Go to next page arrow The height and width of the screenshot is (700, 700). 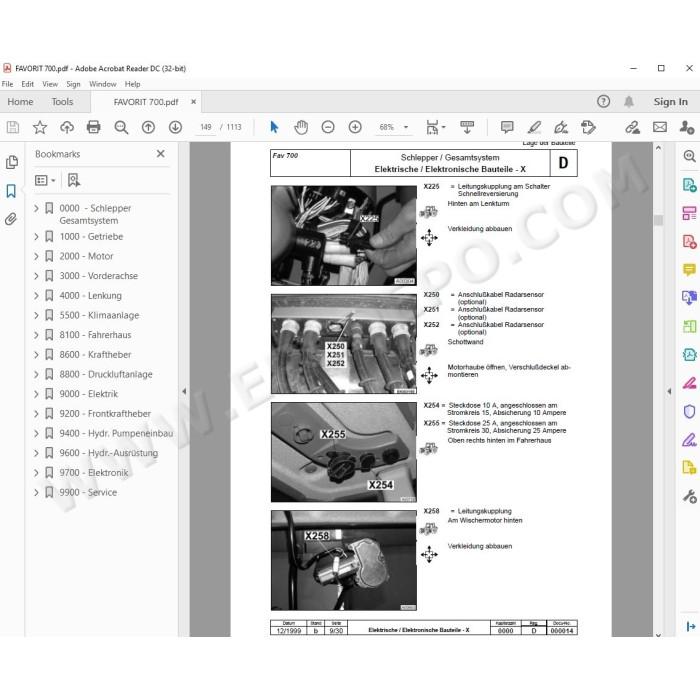click(x=175, y=127)
